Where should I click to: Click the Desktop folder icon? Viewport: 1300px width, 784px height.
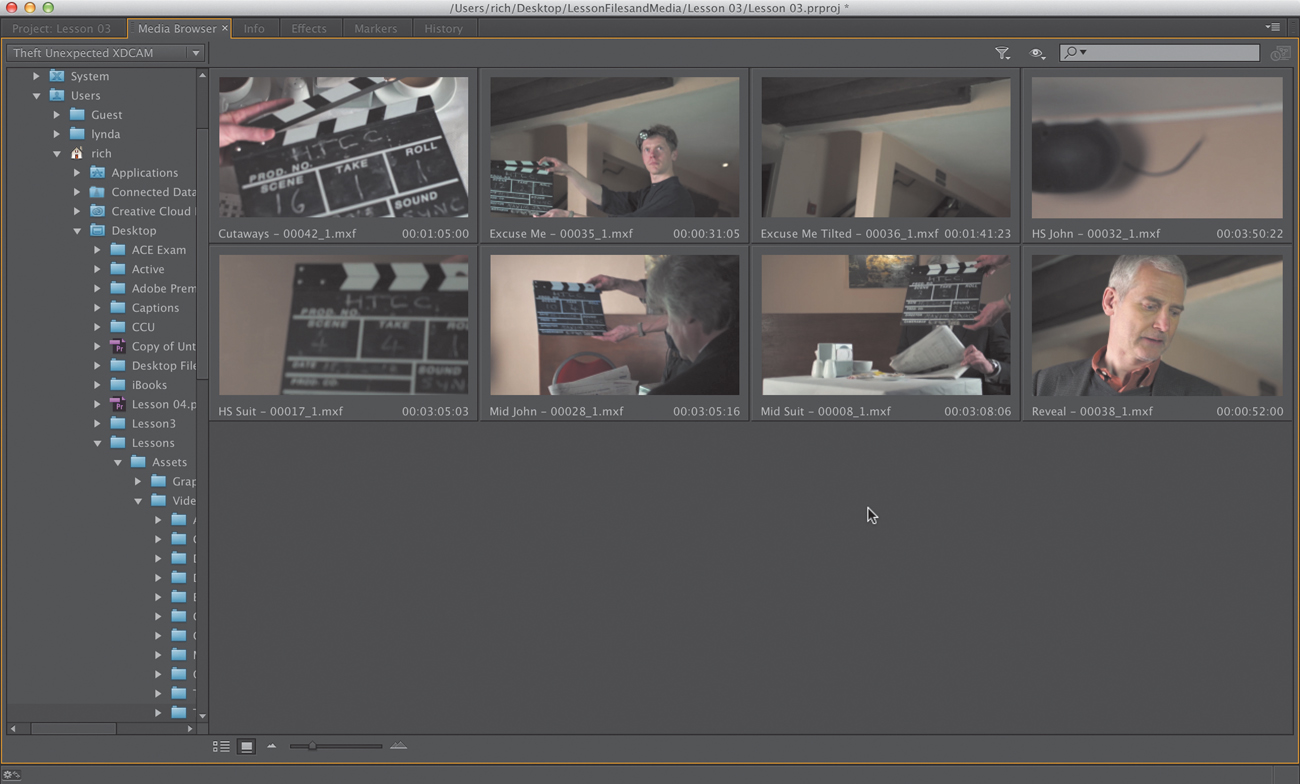pyautogui.click(x=97, y=230)
